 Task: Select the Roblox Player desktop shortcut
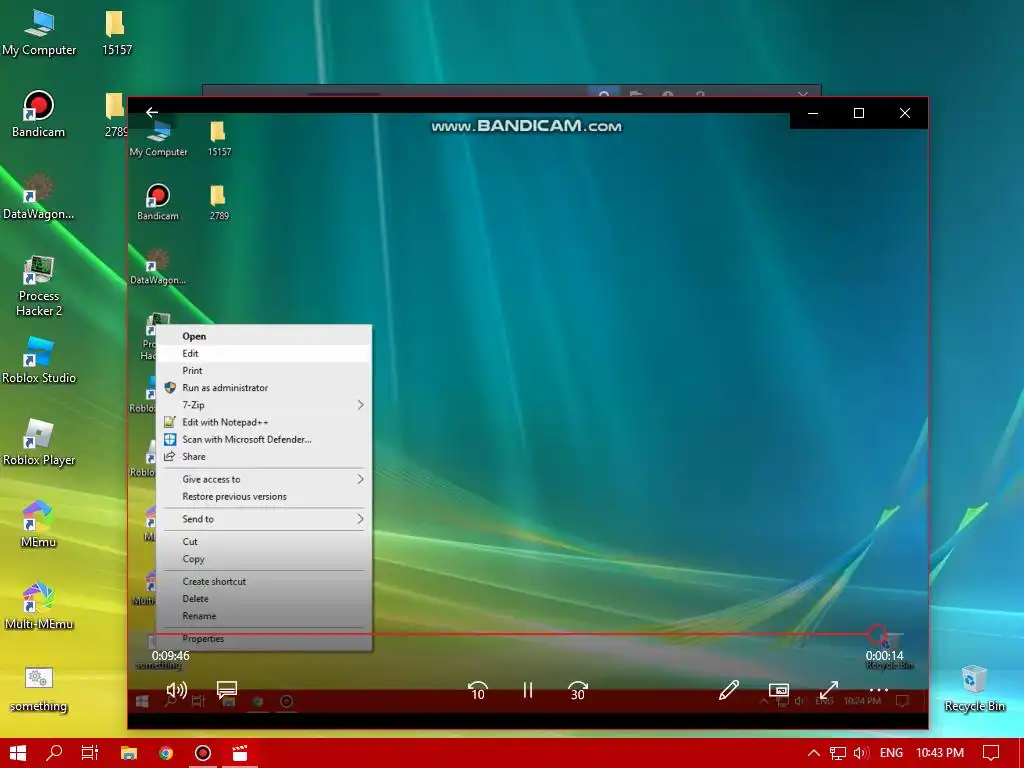coord(39,443)
